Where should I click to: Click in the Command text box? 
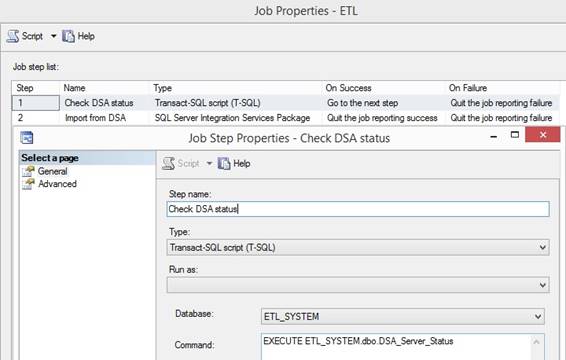[396, 347]
